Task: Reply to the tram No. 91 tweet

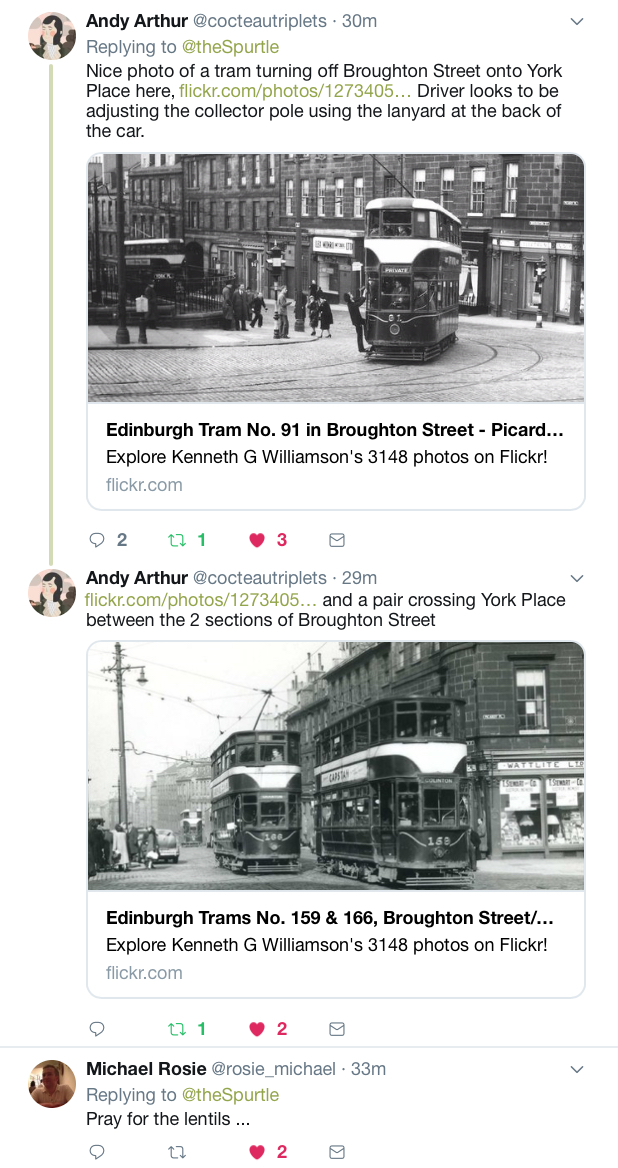Action: [98, 540]
